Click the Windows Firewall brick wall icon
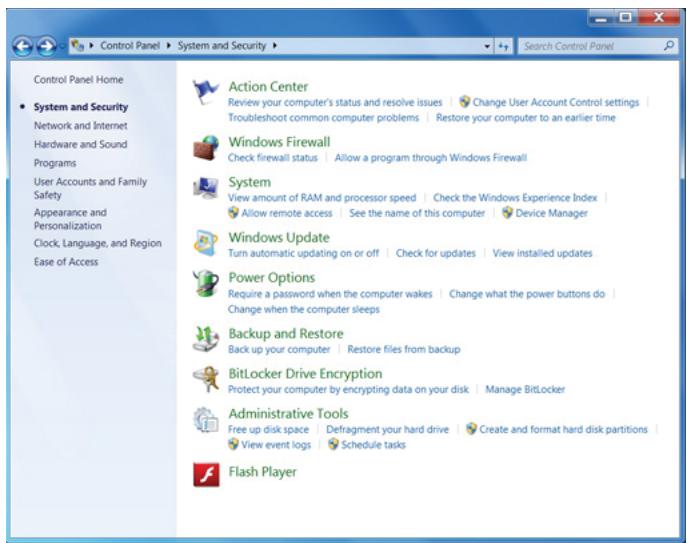 pyautogui.click(x=206, y=148)
